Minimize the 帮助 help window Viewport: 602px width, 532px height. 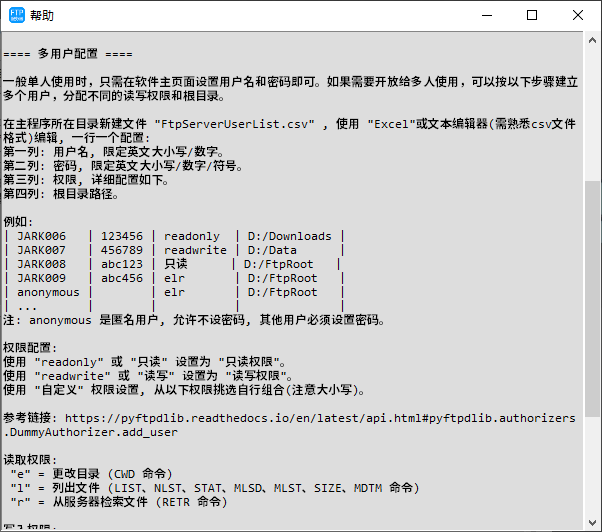[485, 15]
